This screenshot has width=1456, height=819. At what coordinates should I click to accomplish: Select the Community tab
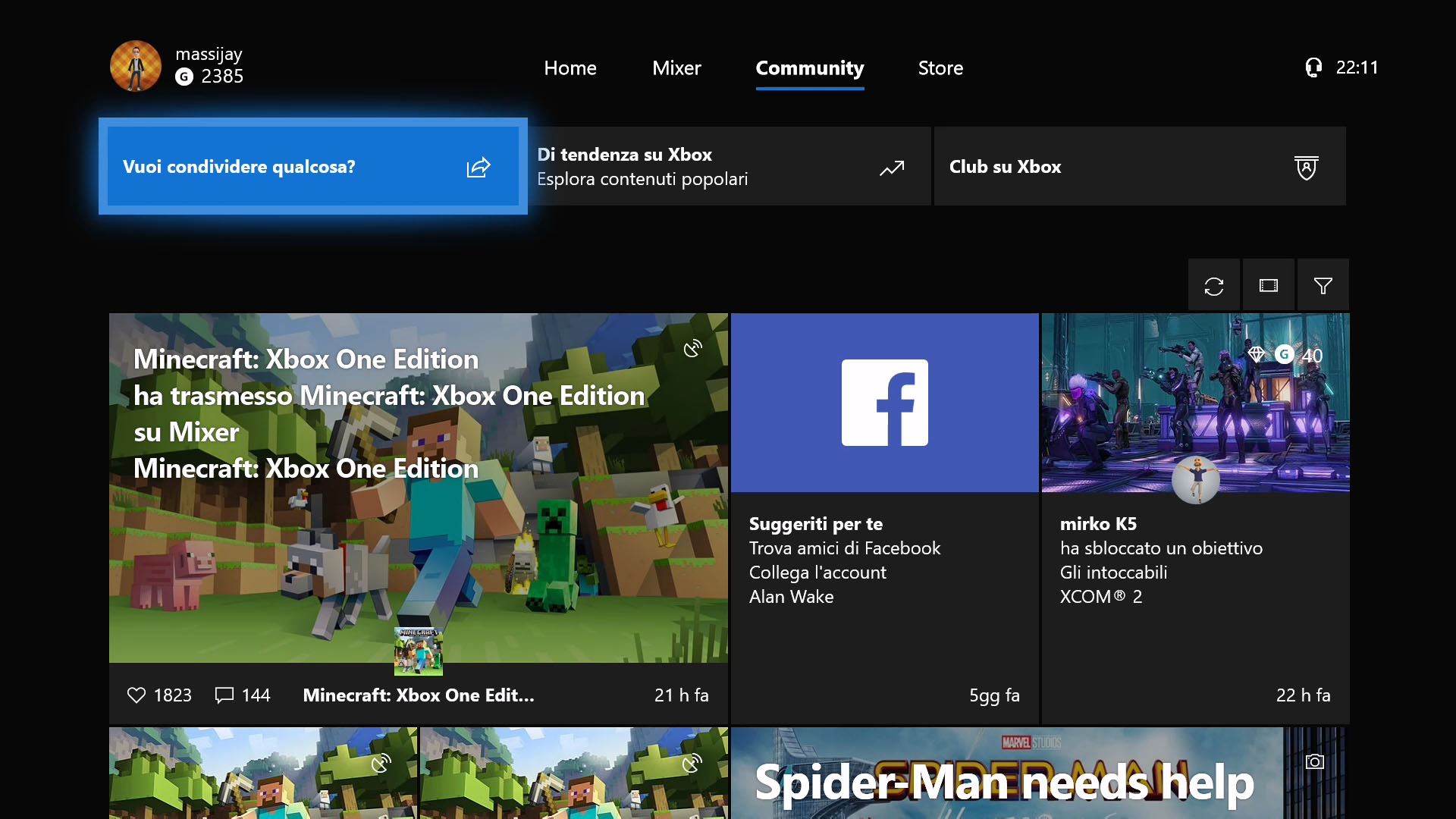point(810,68)
